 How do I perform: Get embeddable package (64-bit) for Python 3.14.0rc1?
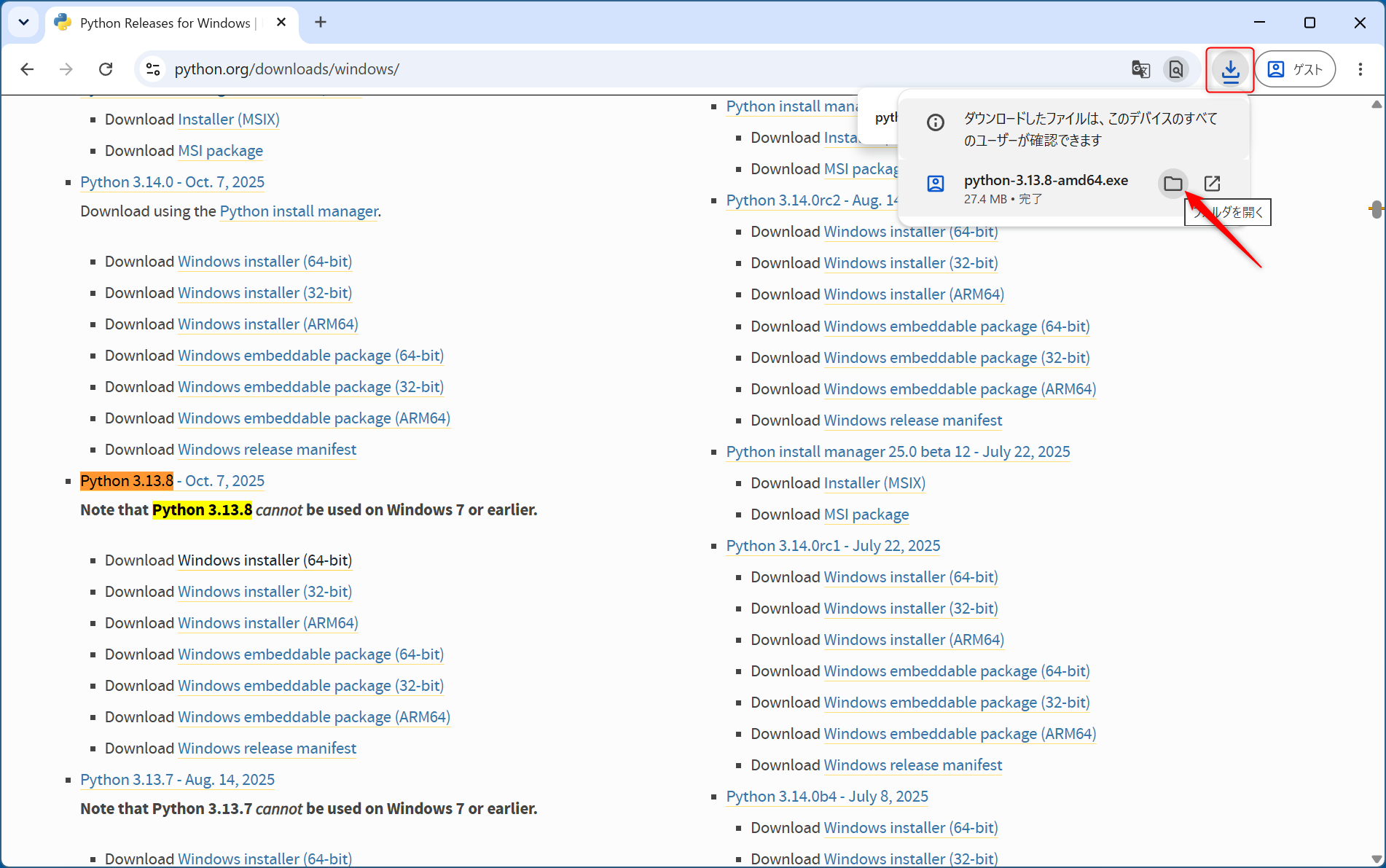957,671
